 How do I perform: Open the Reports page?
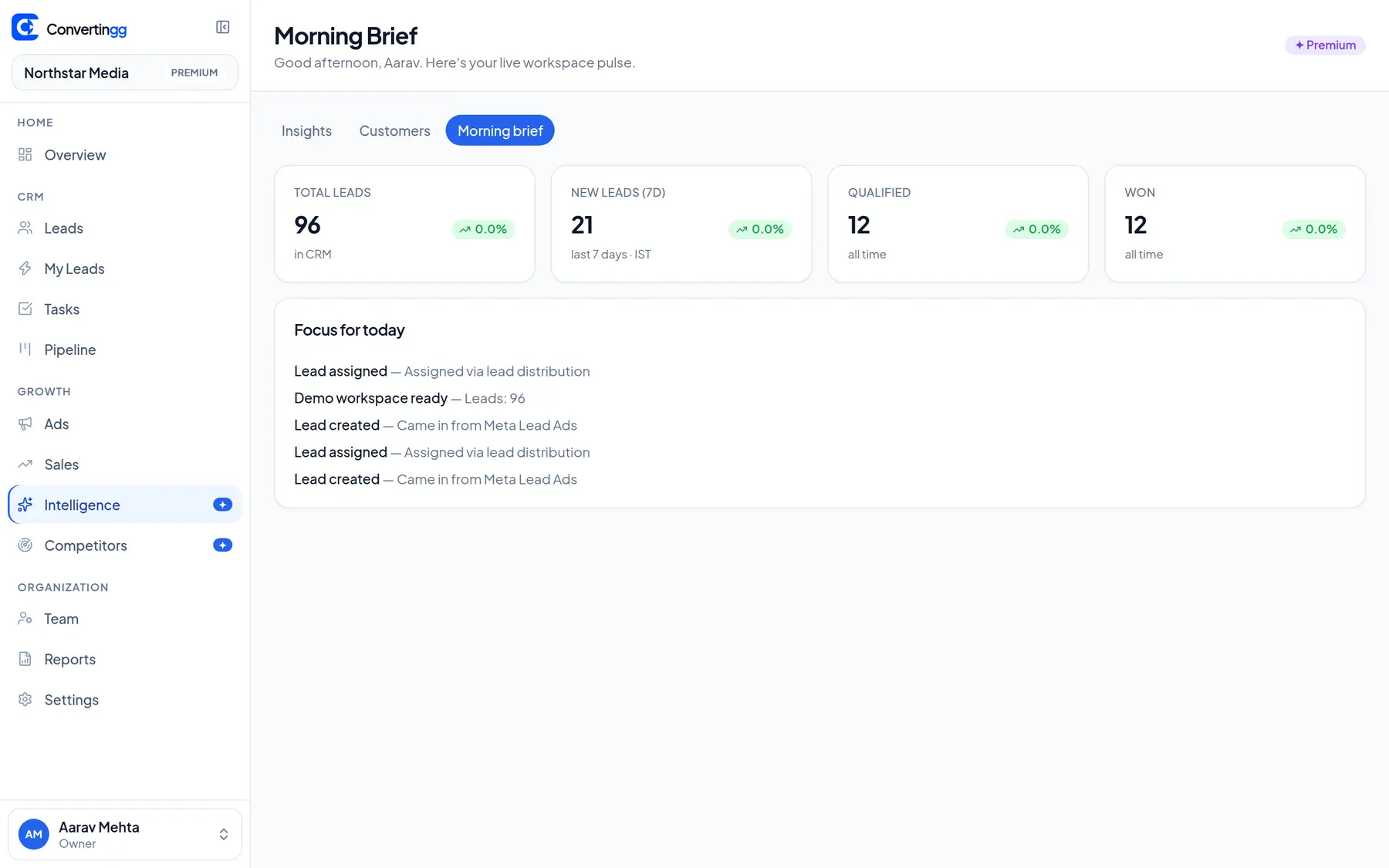125,659
